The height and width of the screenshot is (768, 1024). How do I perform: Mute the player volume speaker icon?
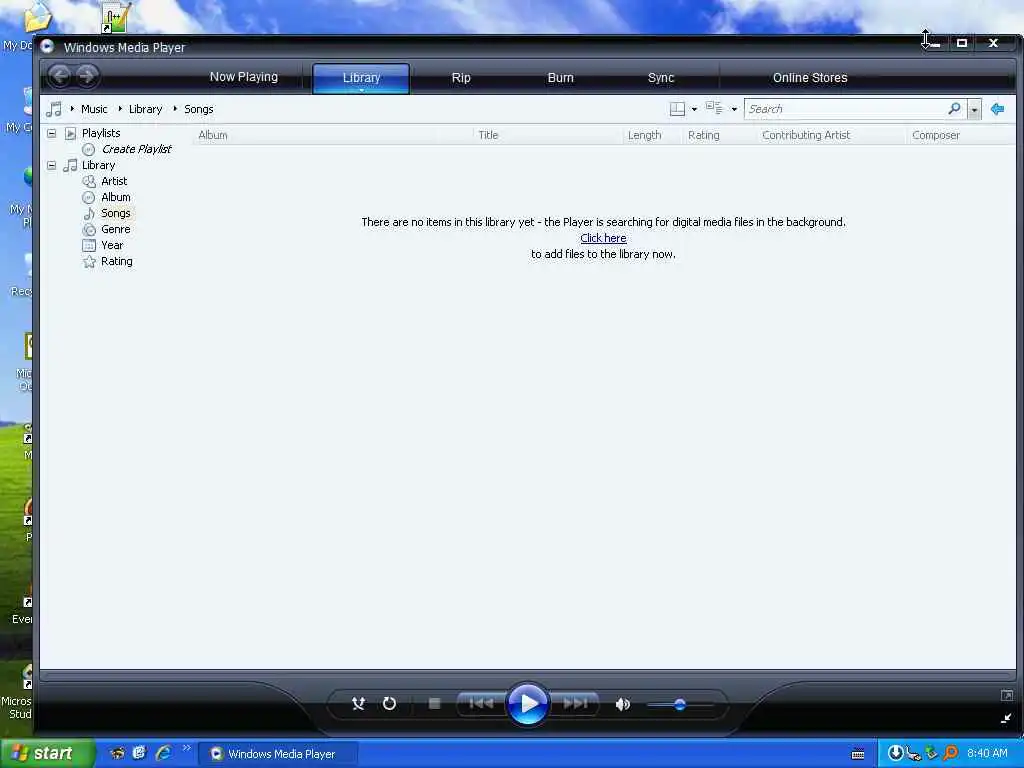[x=622, y=704]
